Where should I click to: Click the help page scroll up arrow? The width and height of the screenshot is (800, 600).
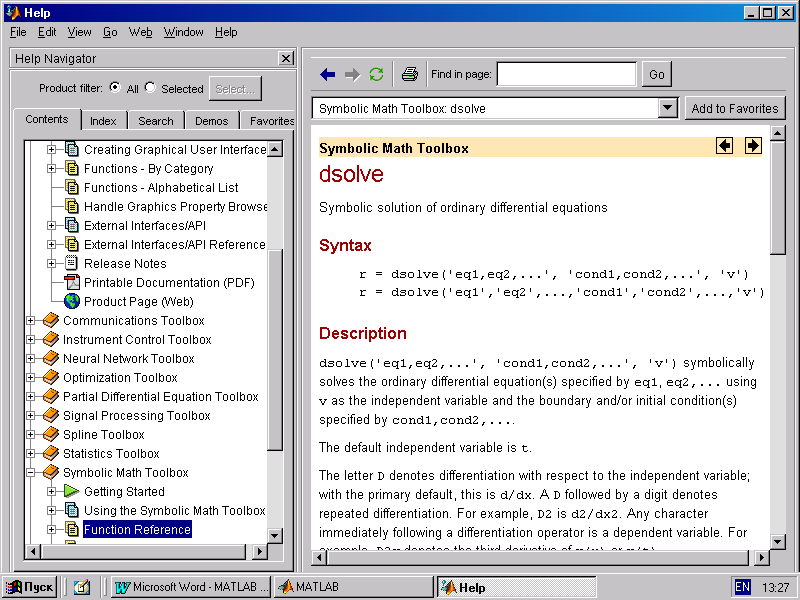778,134
